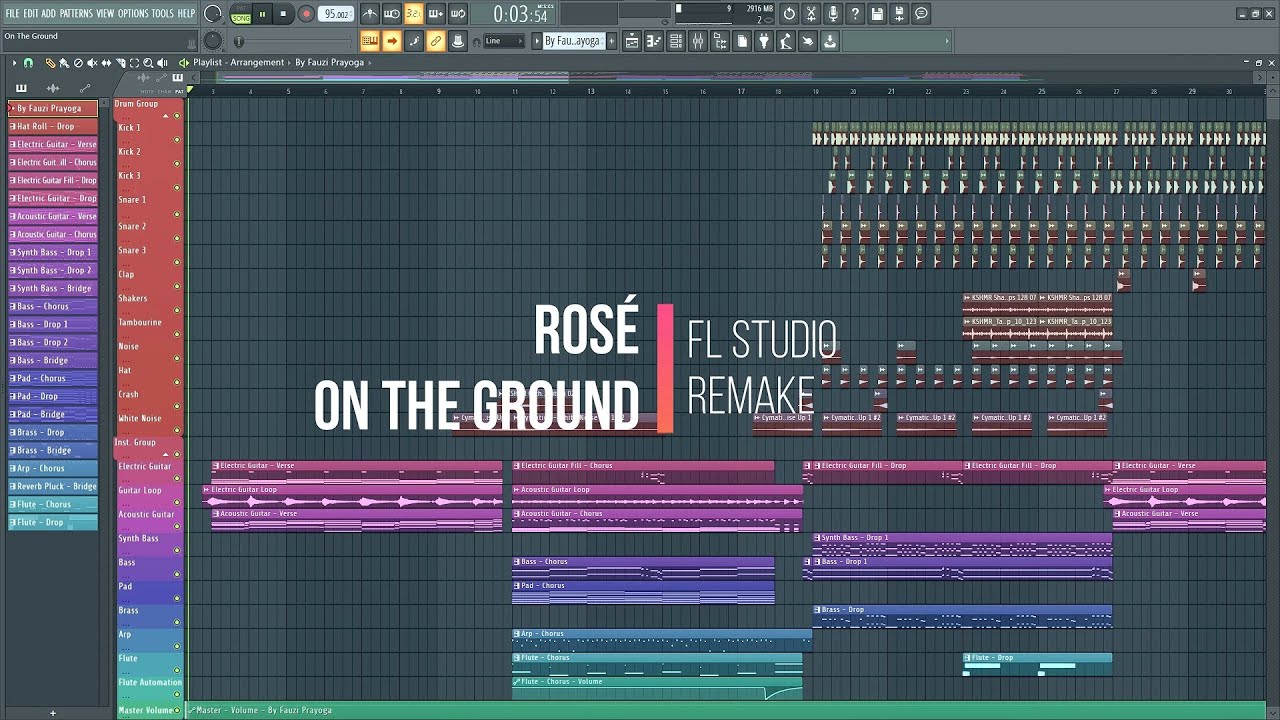Viewport: 1280px width, 720px height.
Task: Open the EDIT menu
Action: (31, 13)
